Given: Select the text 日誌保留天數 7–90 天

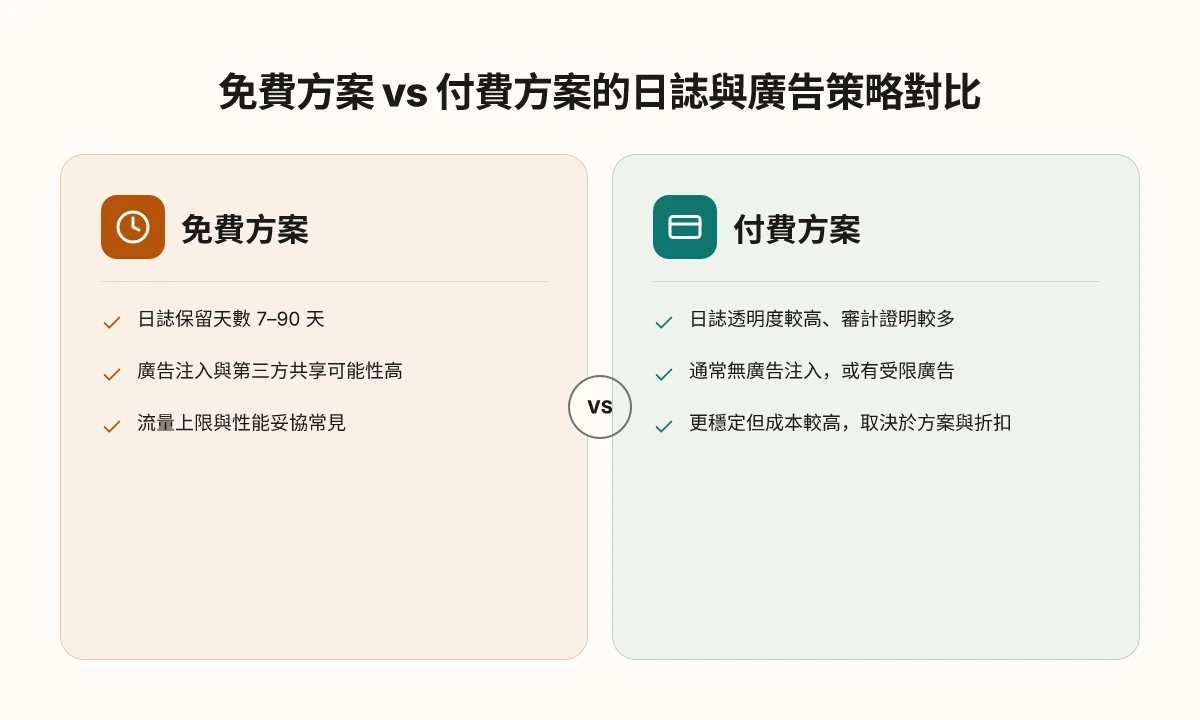Looking at the screenshot, I should (231, 319).
